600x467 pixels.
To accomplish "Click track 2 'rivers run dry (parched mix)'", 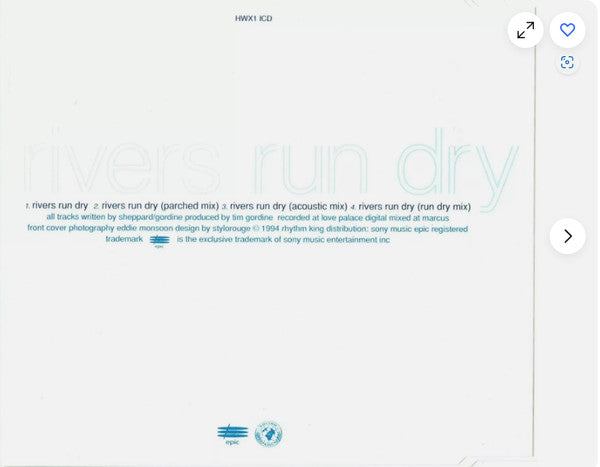I will [156, 206].
